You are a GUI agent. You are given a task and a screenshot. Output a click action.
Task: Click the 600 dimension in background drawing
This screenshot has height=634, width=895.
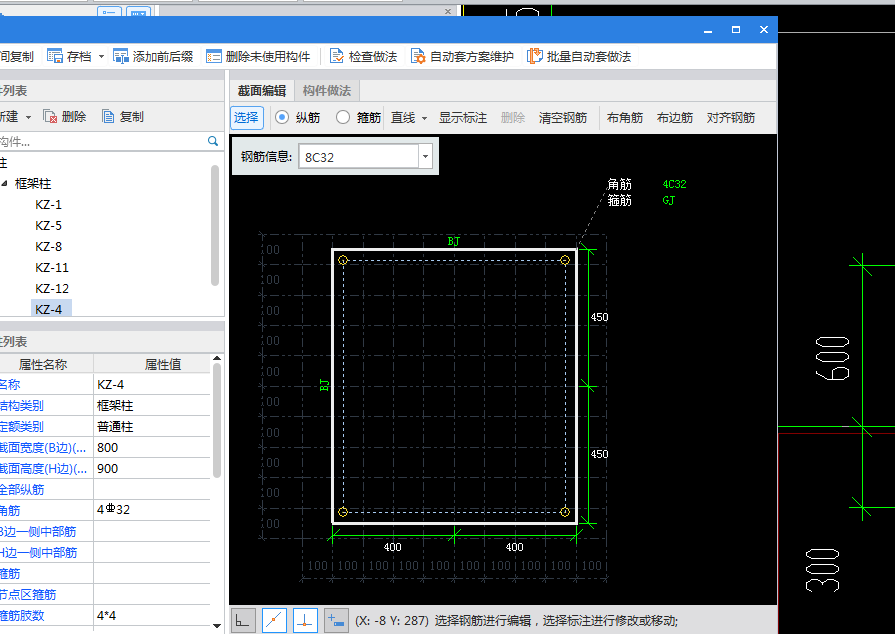[x=832, y=358]
